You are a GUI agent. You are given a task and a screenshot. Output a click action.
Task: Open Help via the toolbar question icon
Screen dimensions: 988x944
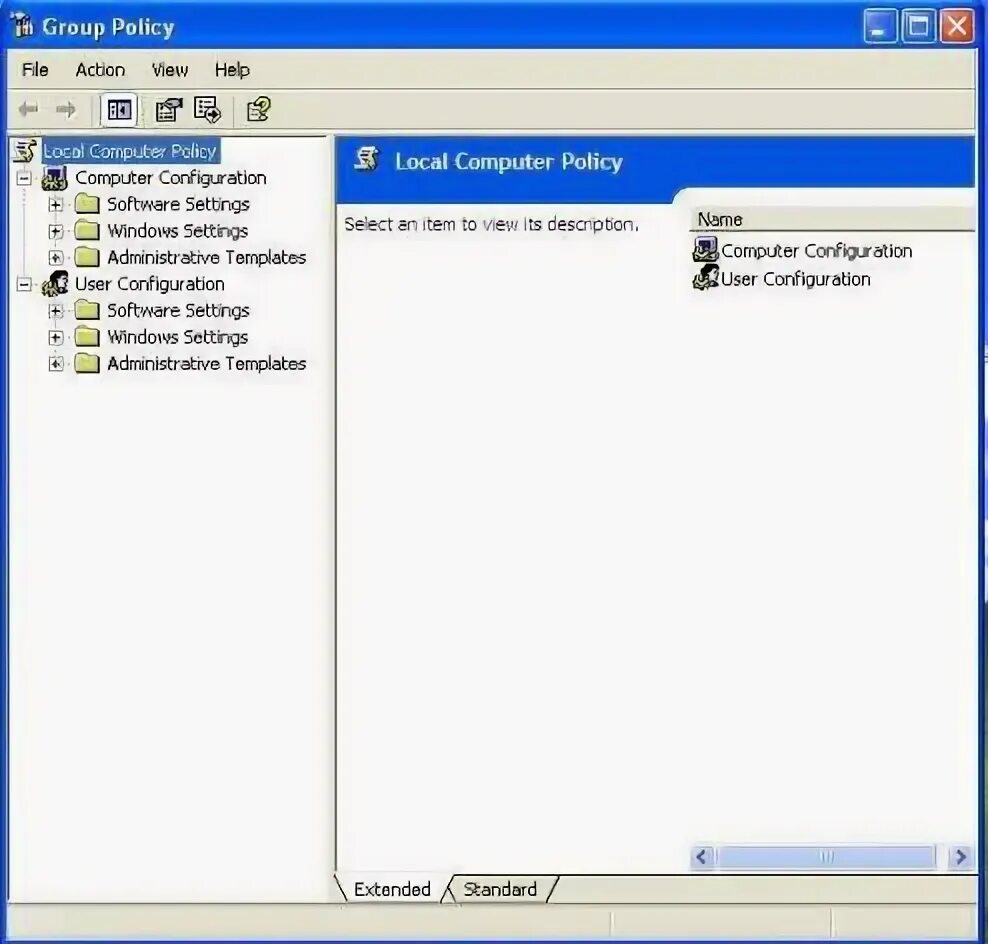[x=258, y=110]
